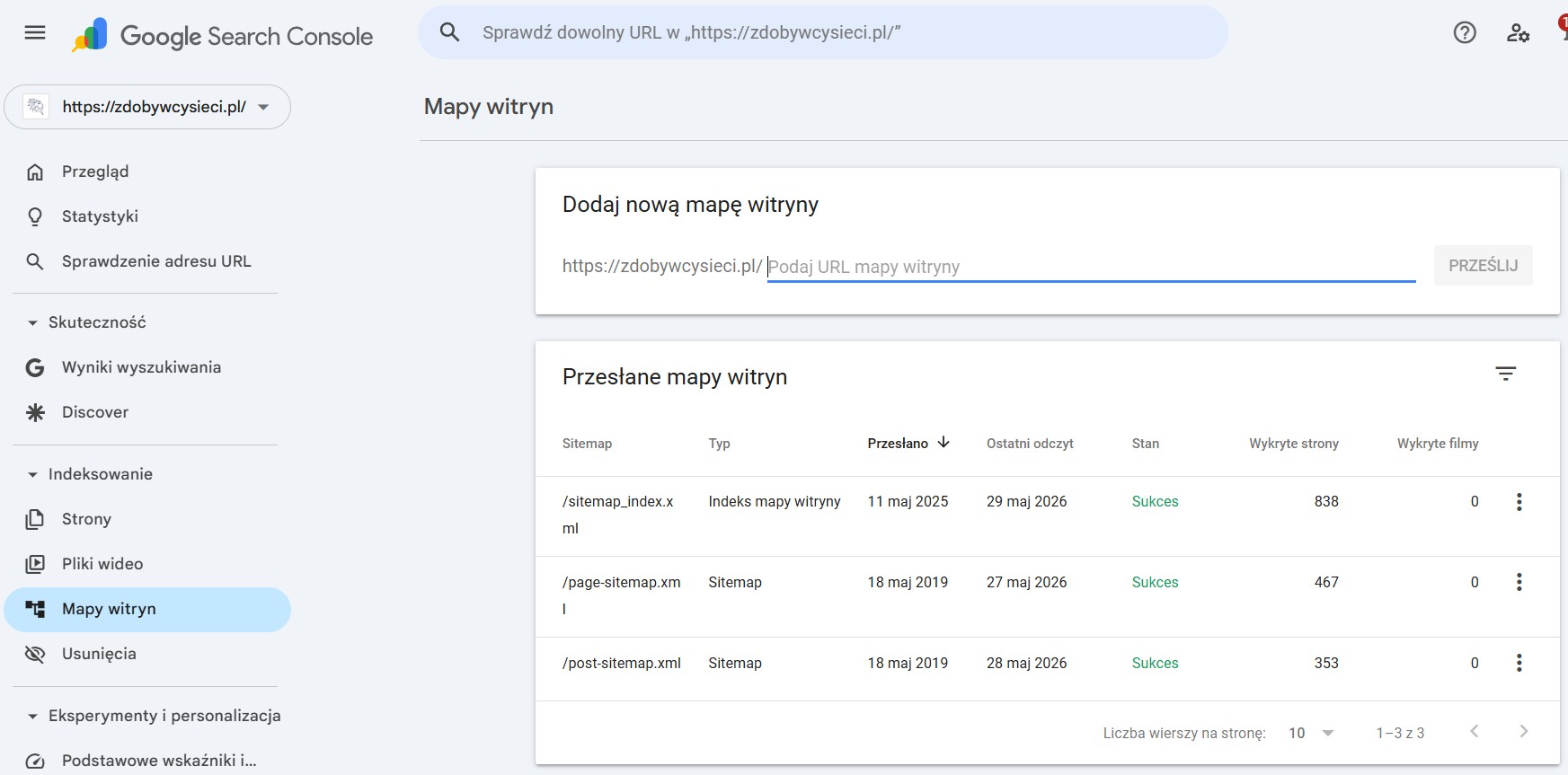Sort table by Ostatni odczyt column header
Viewport: 1568px width, 775px height.
click(1030, 444)
